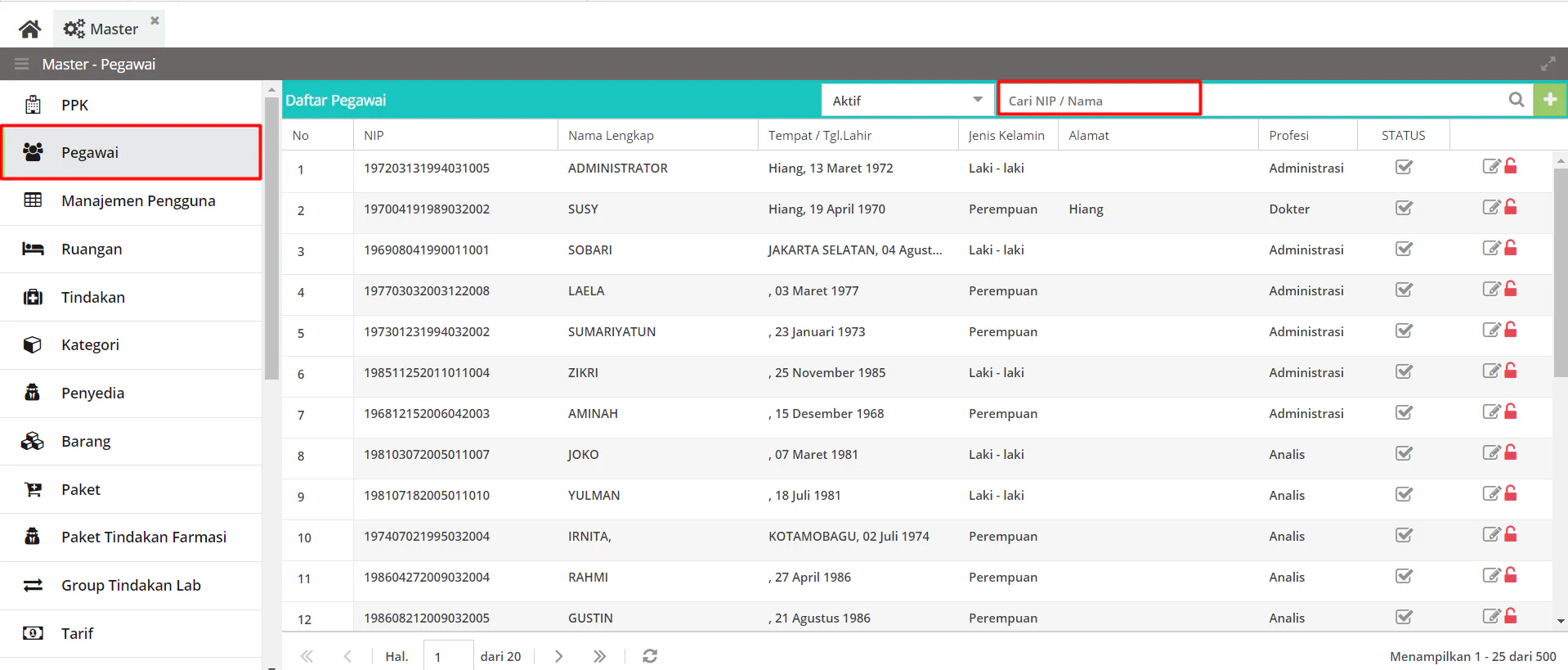Image resolution: width=1568 pixels, height=670 pixels.
Task: Select Pegawai in the sidebar
Action: [131, 152]
